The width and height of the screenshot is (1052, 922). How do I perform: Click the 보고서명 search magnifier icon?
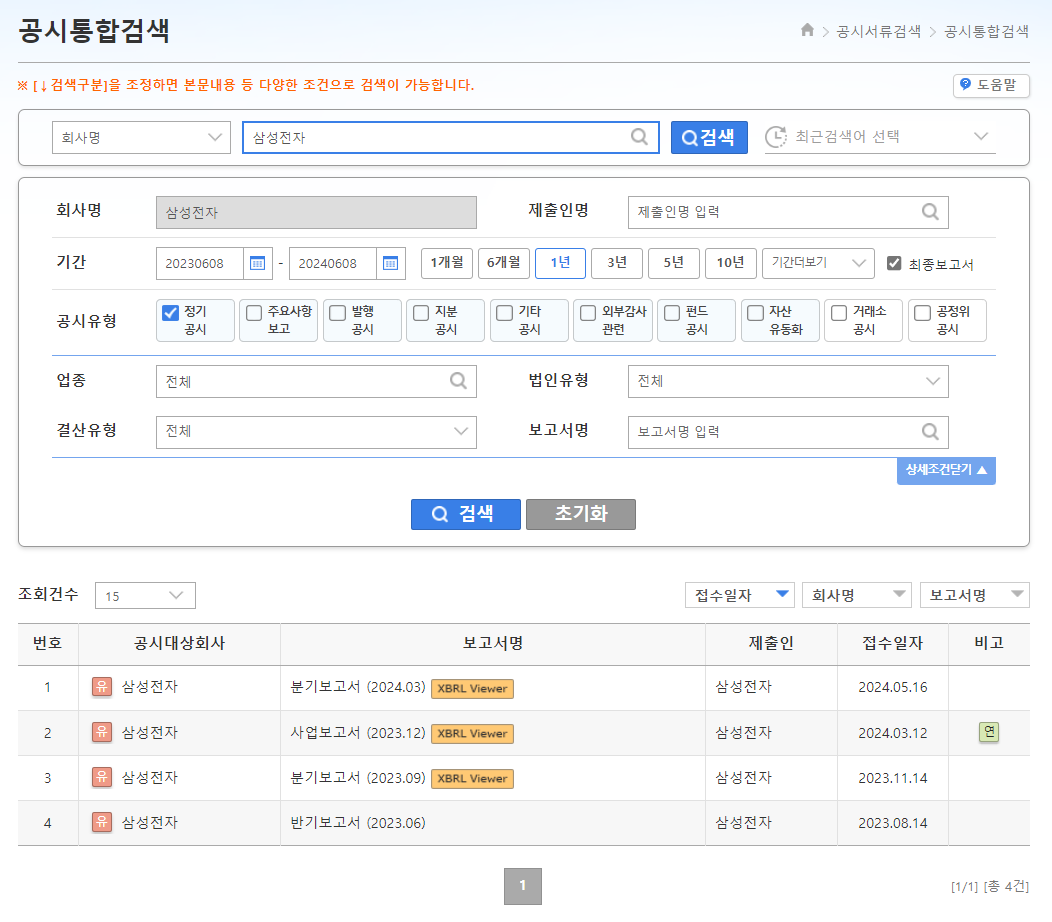pyautogui.click(x=930, y=431)
